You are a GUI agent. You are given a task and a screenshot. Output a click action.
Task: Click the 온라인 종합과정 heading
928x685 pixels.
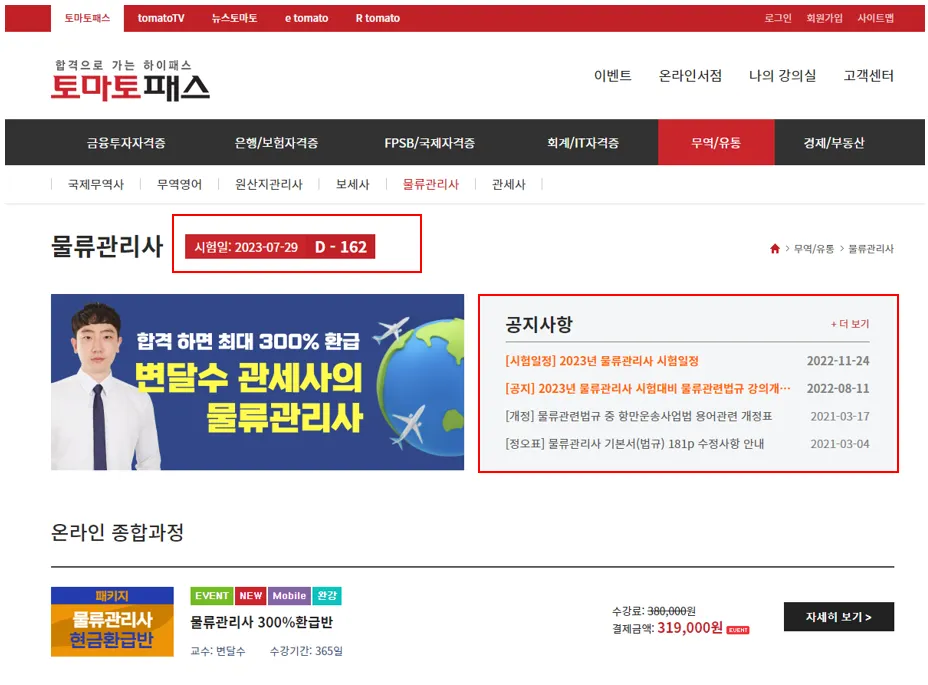[117, 532]
